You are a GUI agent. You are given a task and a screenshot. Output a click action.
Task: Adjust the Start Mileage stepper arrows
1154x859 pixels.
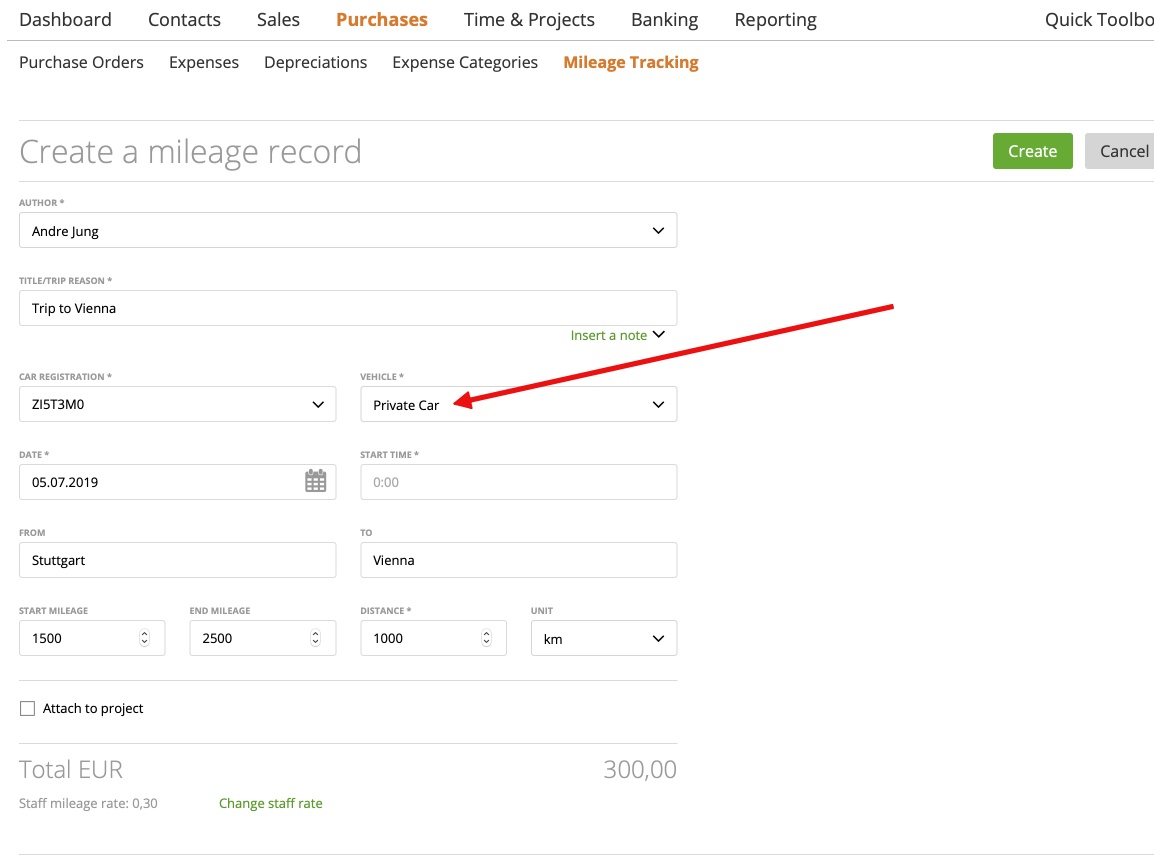pyautogui.click(x=144, y=638)
